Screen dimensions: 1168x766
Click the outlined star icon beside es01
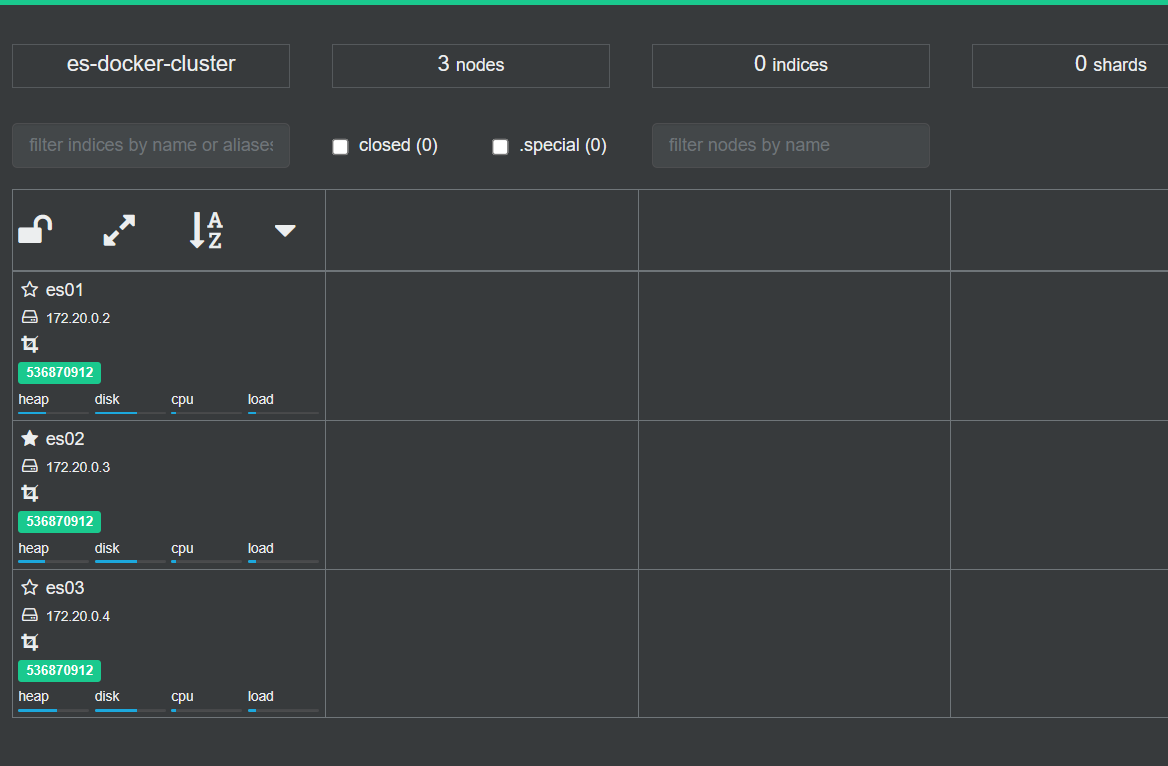(x=30, y=289)
